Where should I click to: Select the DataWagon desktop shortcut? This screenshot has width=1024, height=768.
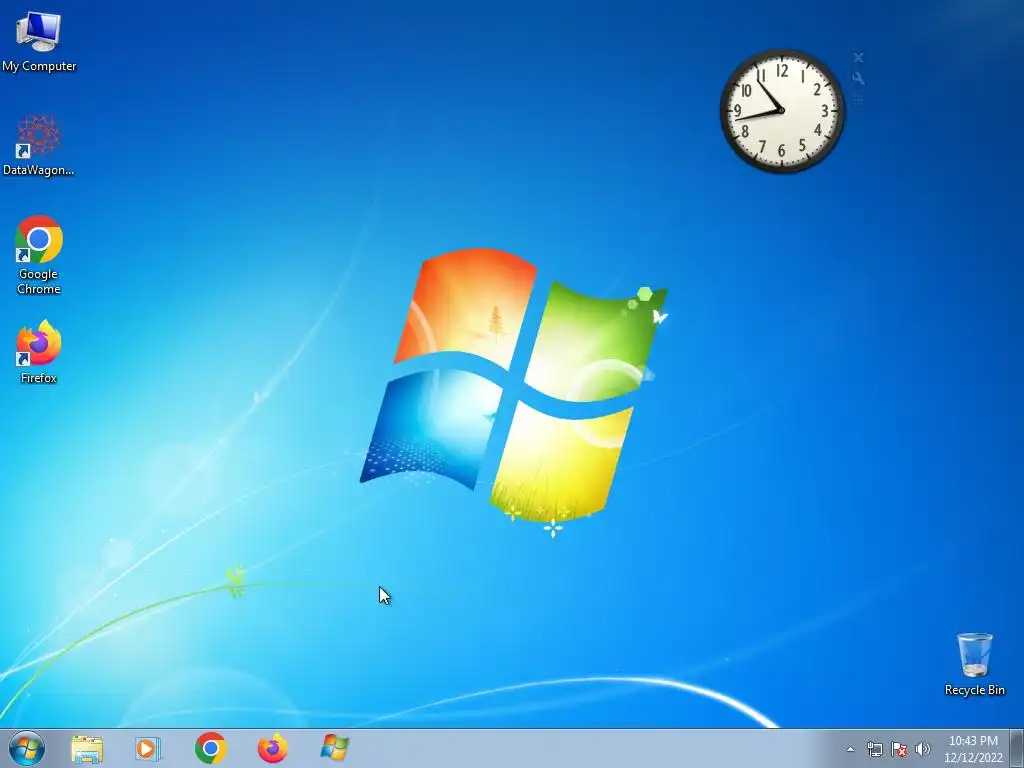39,145
